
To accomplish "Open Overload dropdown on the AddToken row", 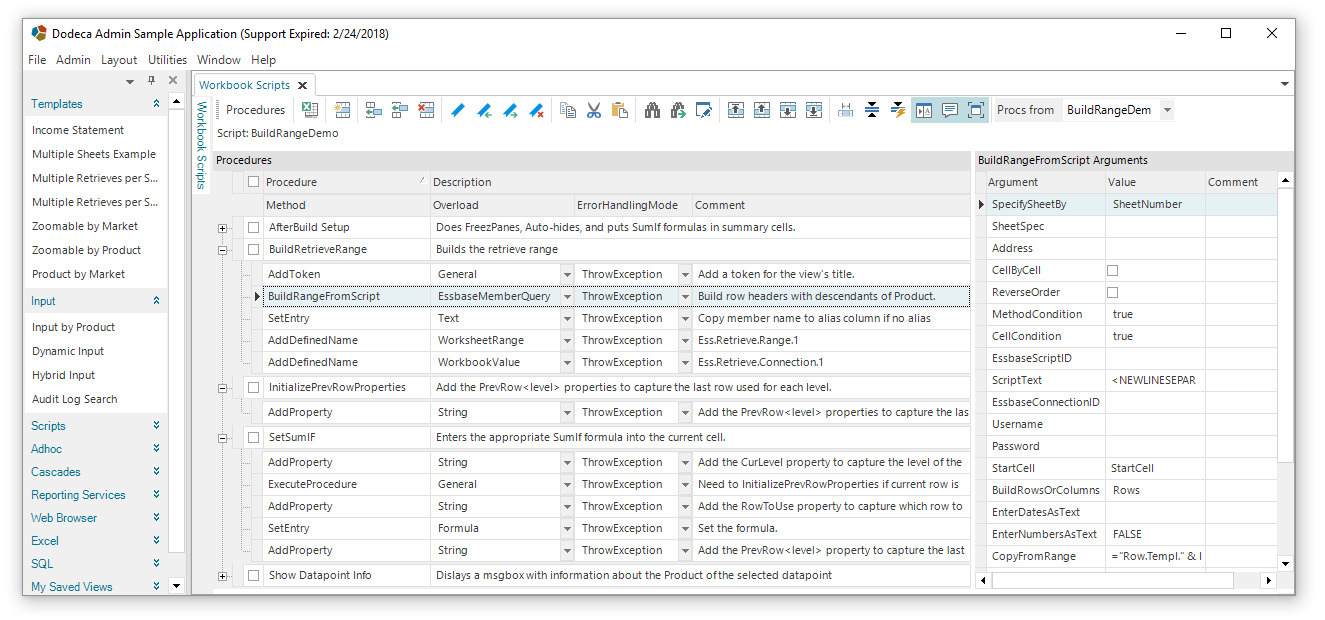I will click(567, 274).
